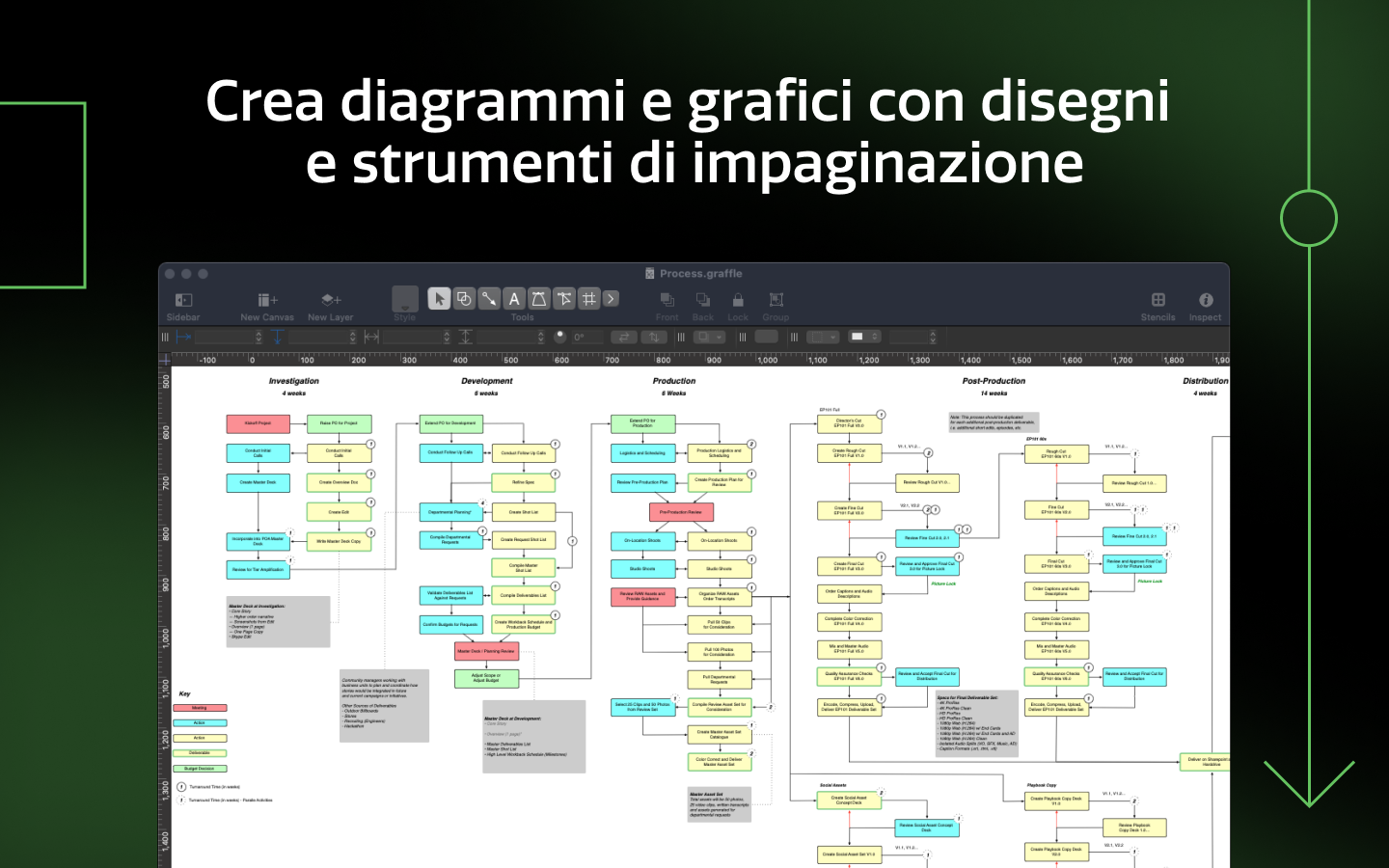Select the Master Deck at Investigation note
The image size is (1389, 868).
[x=279, y=621]
